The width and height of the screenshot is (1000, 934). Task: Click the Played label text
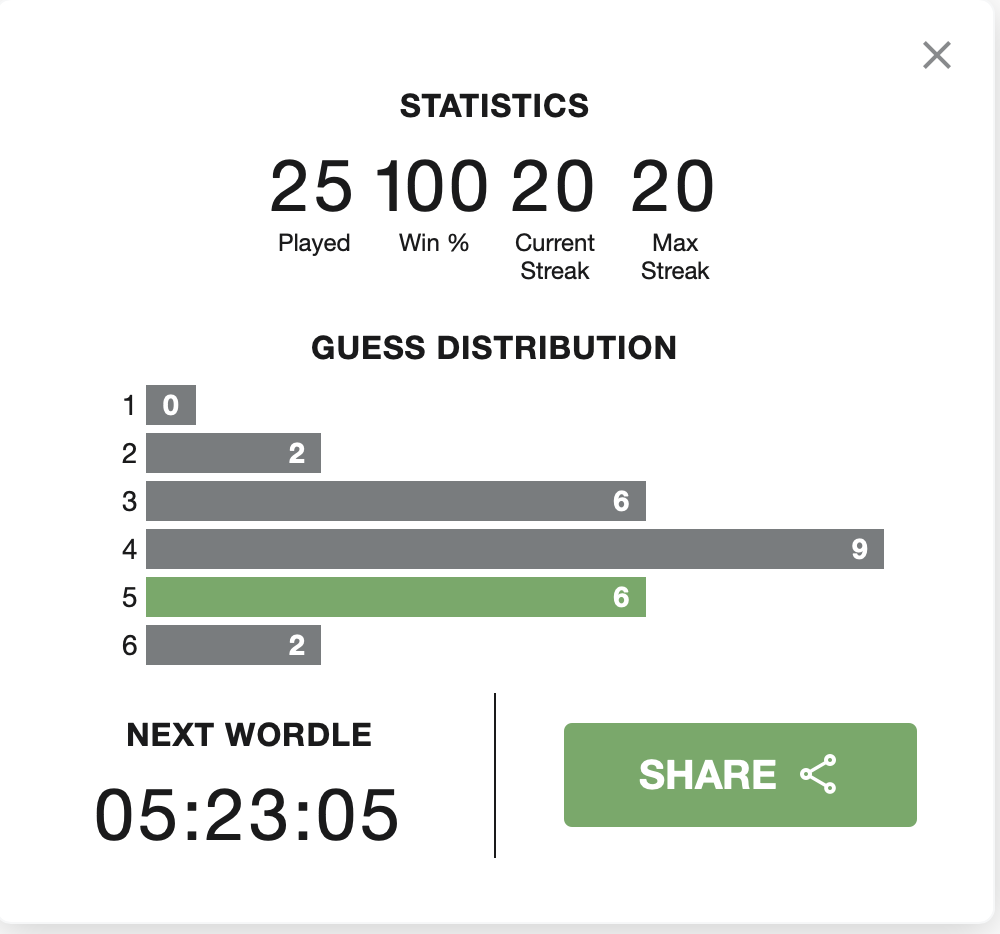coord(314,244)
